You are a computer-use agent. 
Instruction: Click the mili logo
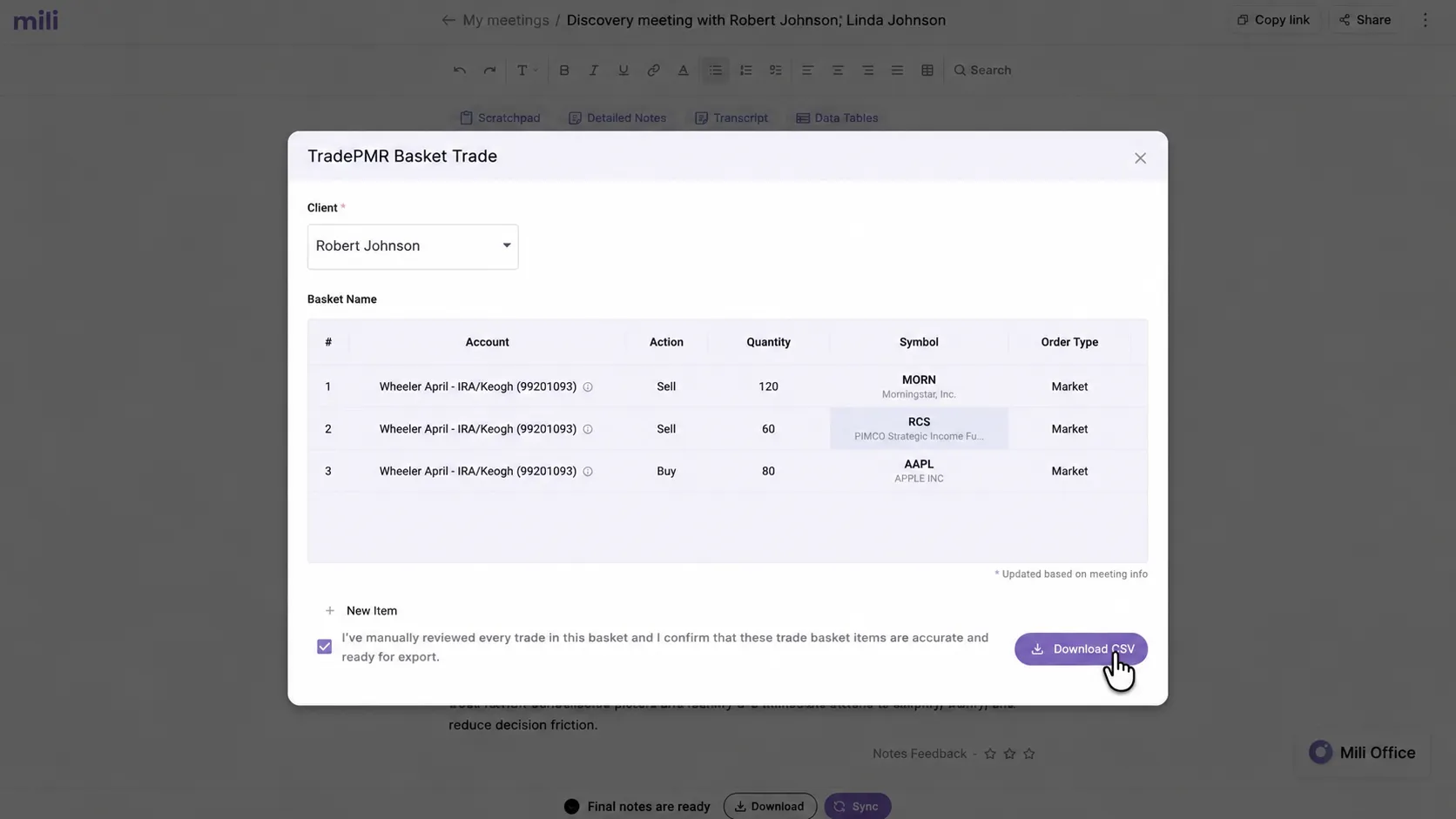coord(36,20)
